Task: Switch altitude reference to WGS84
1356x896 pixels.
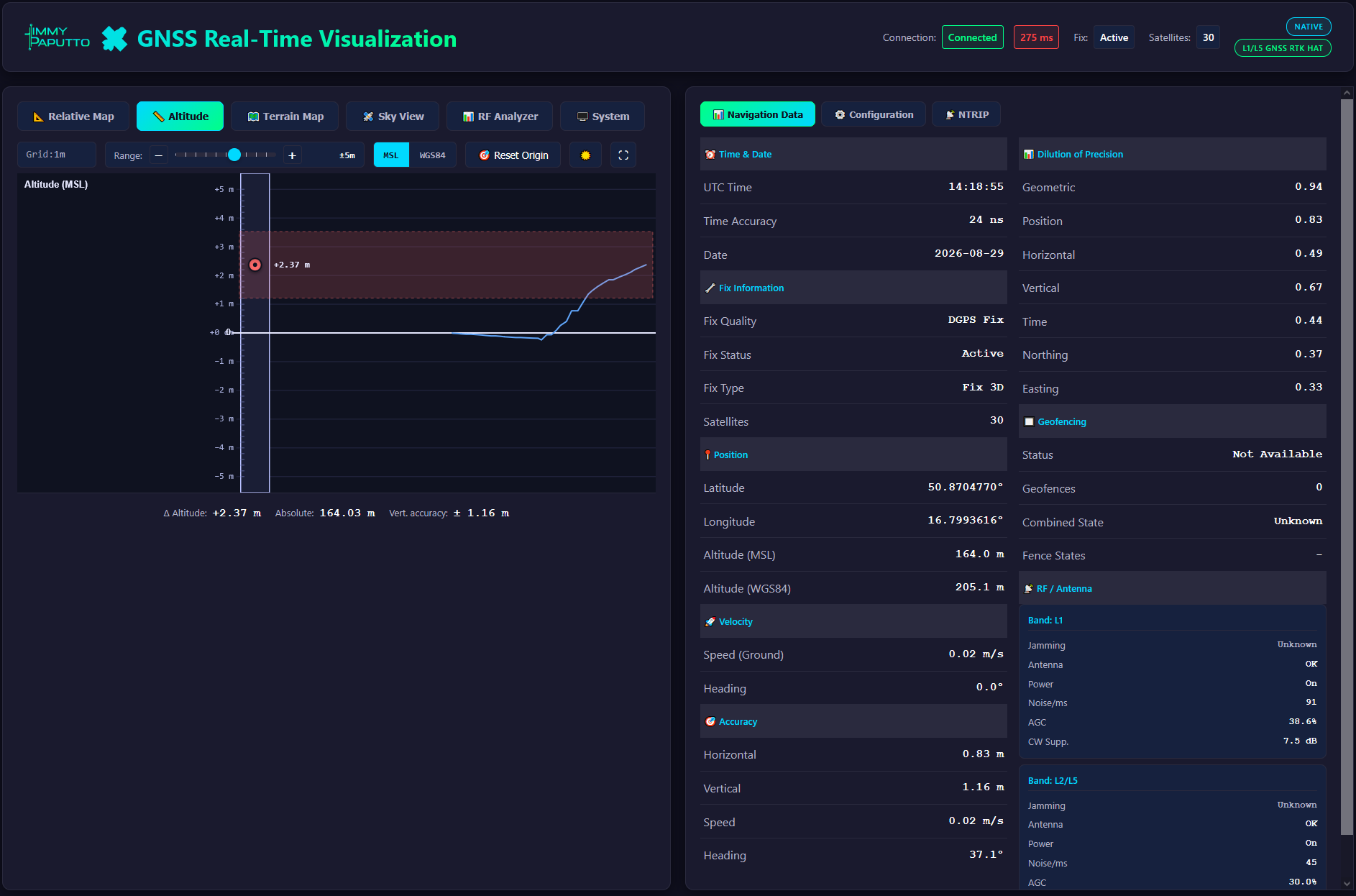Action: (433, 155)
